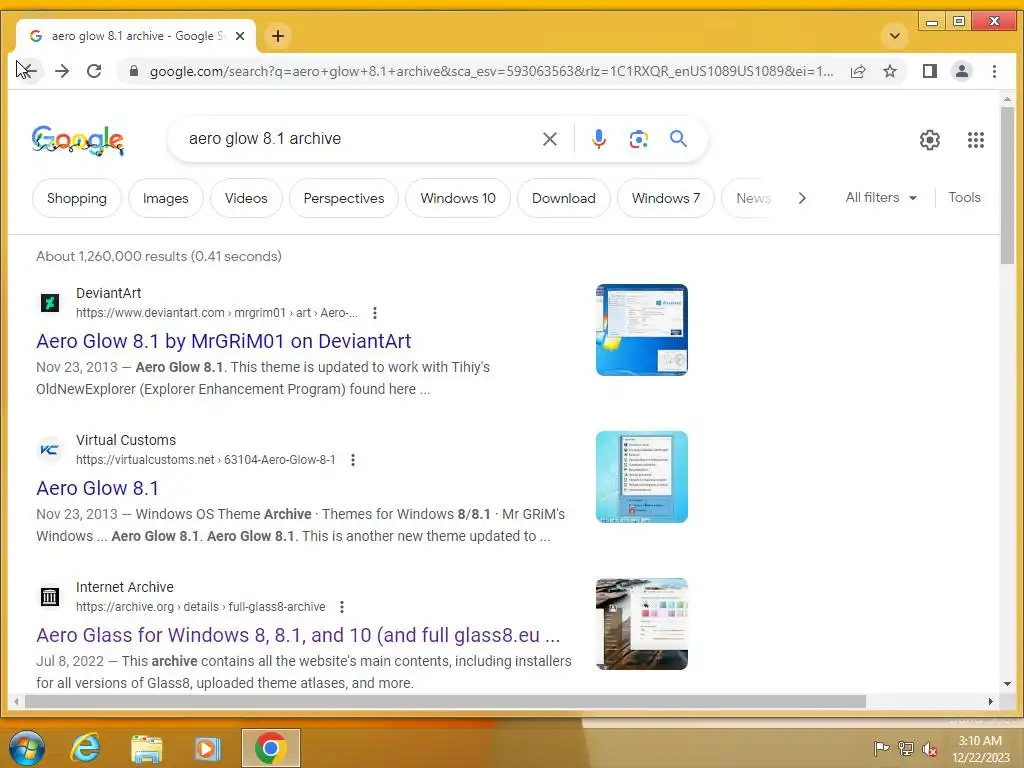Open Virtual Customs Aero Glow 8.1 link
The width and height of the screenshot is (1024, 768).
click(x=97, y=488)
